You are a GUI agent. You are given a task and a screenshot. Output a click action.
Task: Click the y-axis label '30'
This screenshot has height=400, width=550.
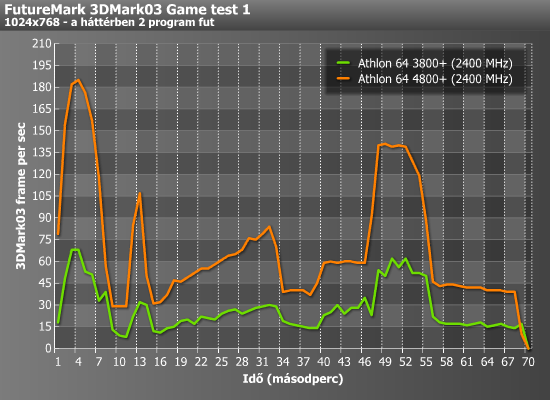[x=45, y=305]
